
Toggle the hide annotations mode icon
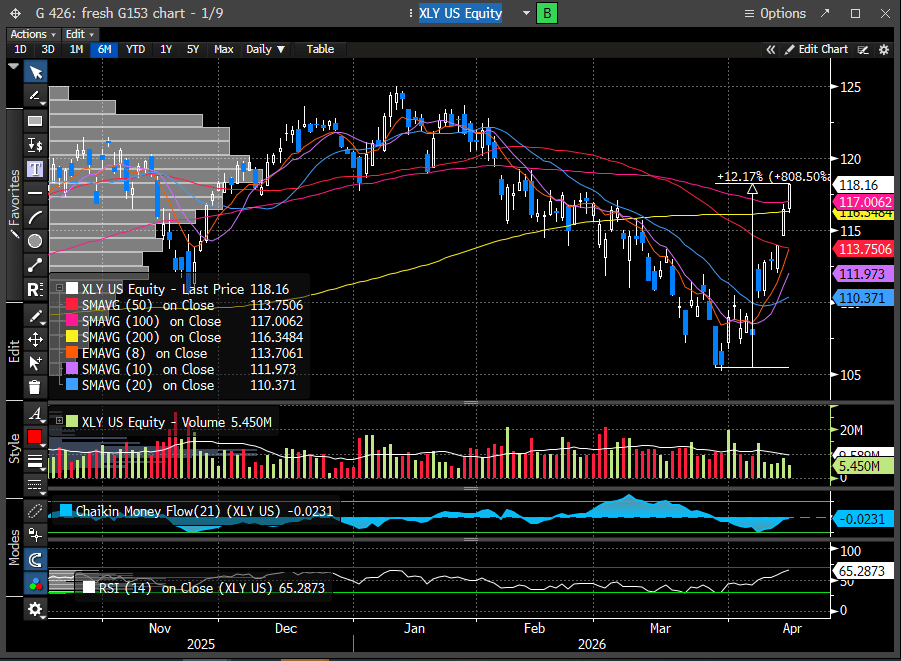click(35, 511)
